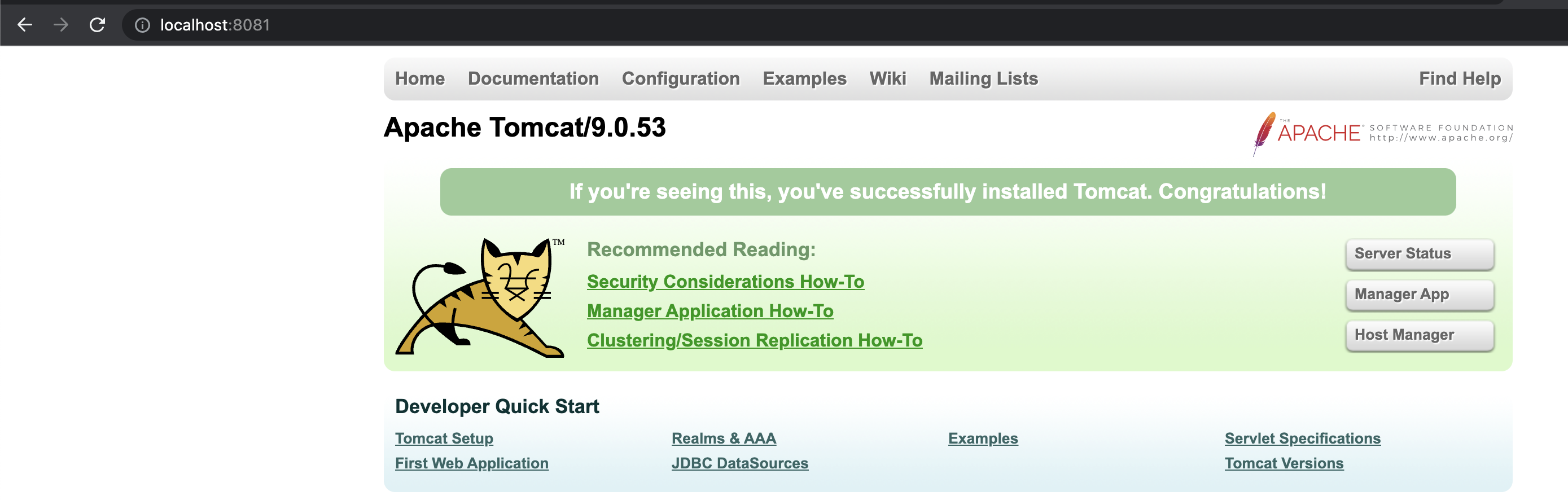Image resolution: width=1568 pixels, height=500 pixels.
Task: Open the Realms & AAA link
Action: 724,438
